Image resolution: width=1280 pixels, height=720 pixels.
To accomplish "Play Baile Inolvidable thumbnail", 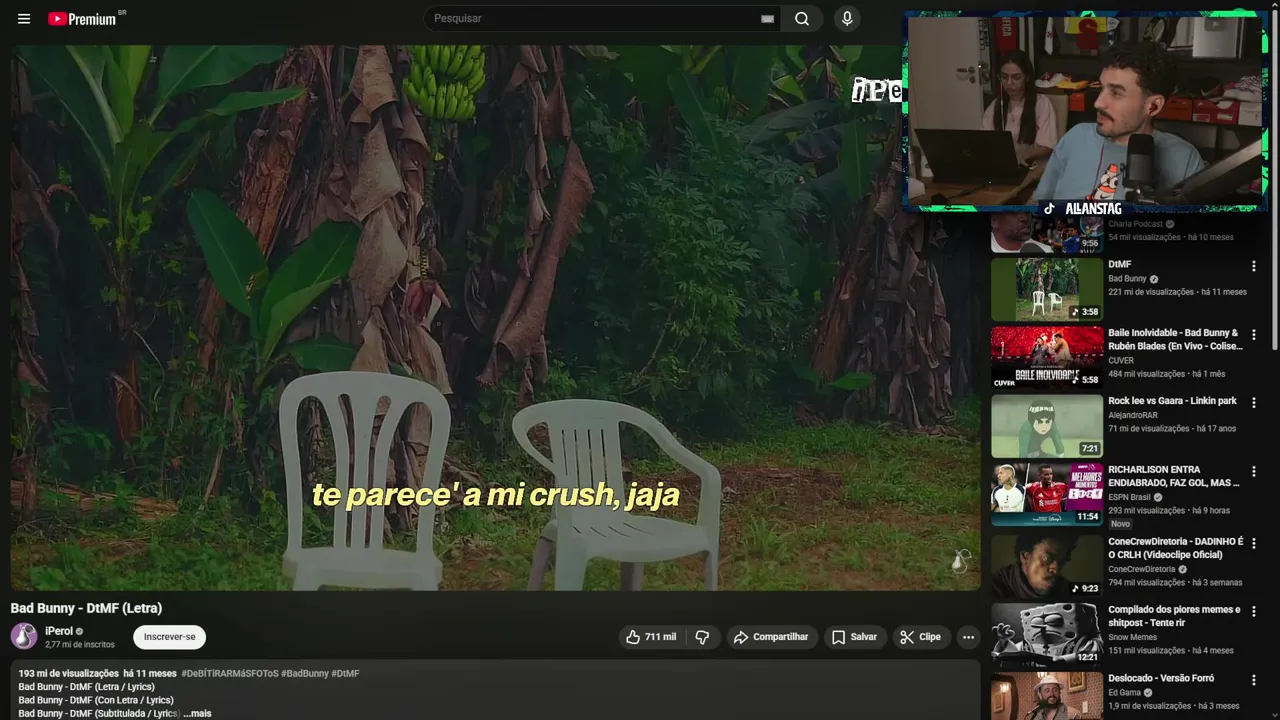I will pos(1047,357).
